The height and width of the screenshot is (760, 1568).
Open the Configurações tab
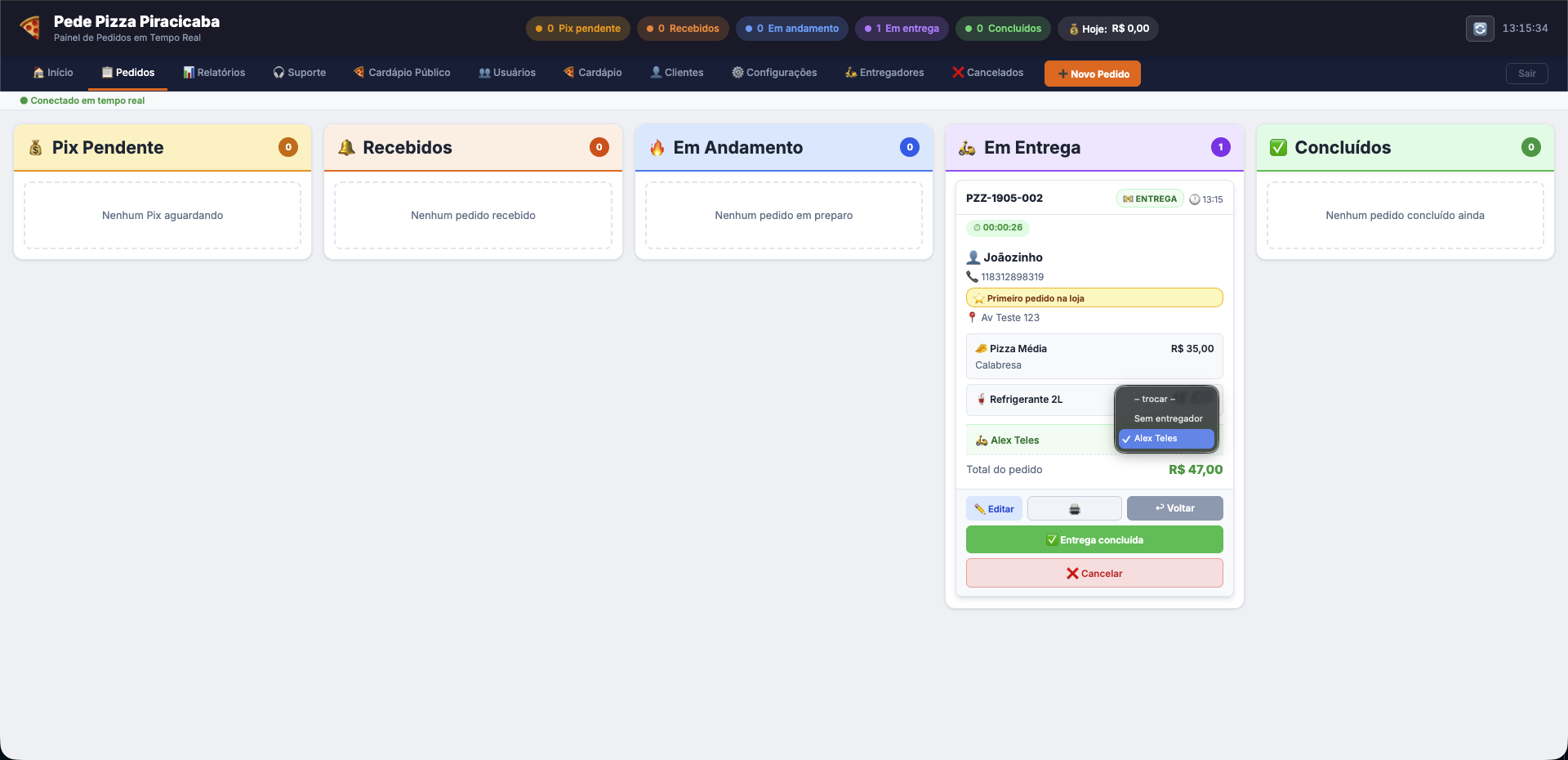774,73
